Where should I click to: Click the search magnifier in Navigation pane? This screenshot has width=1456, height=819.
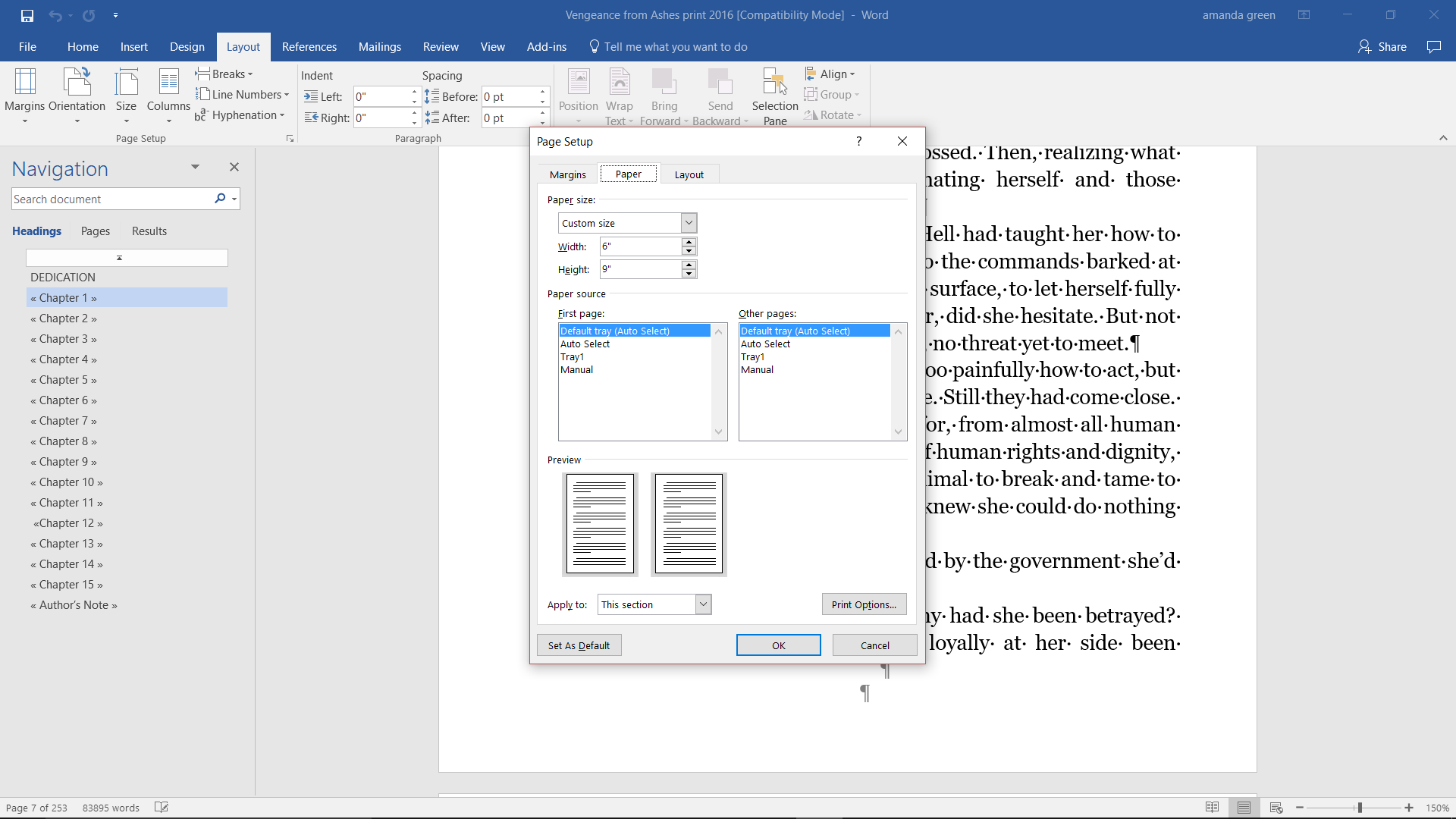220,199
